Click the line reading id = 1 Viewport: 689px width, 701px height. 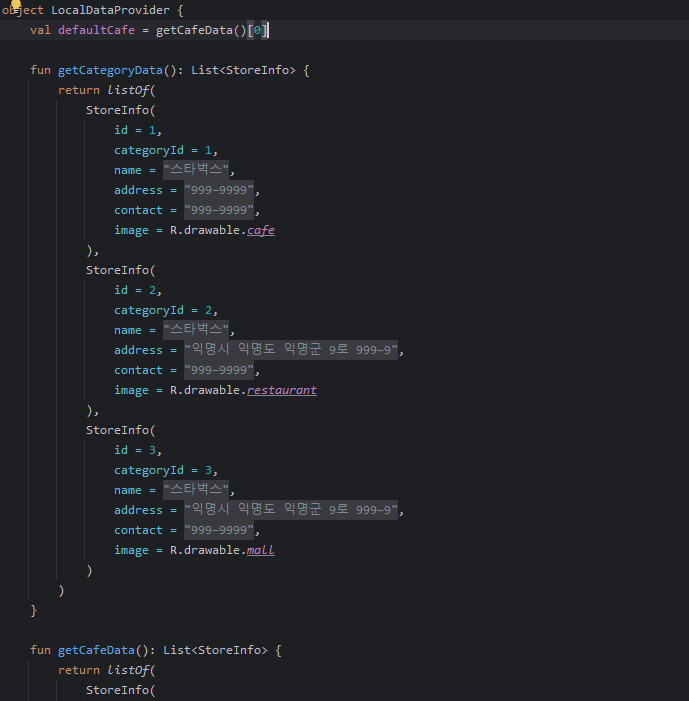(x=138, y=130)
